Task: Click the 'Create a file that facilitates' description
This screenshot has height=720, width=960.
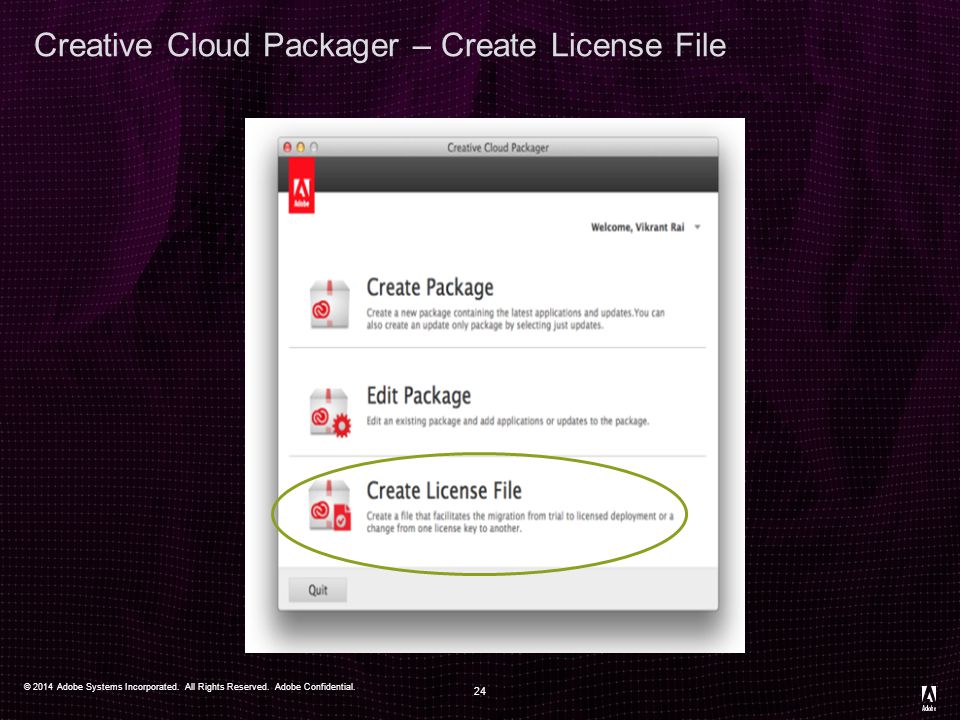Action: tap(520, 522)
